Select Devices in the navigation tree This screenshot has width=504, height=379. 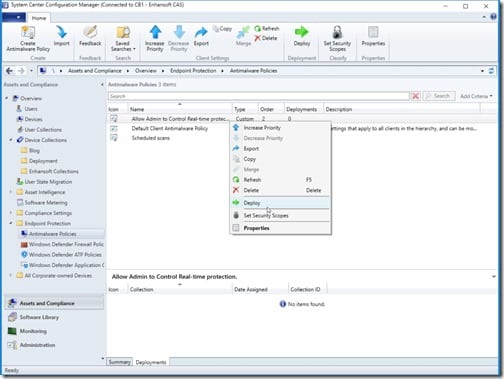pyautogui.click(x=33, y=119)
